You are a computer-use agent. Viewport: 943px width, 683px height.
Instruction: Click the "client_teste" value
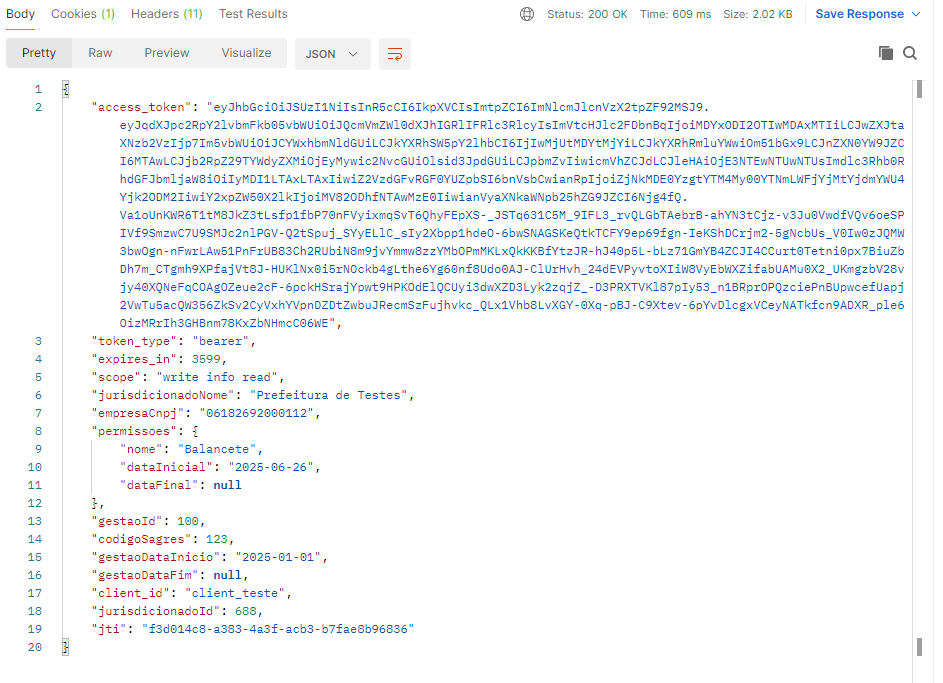pos(235,593)
